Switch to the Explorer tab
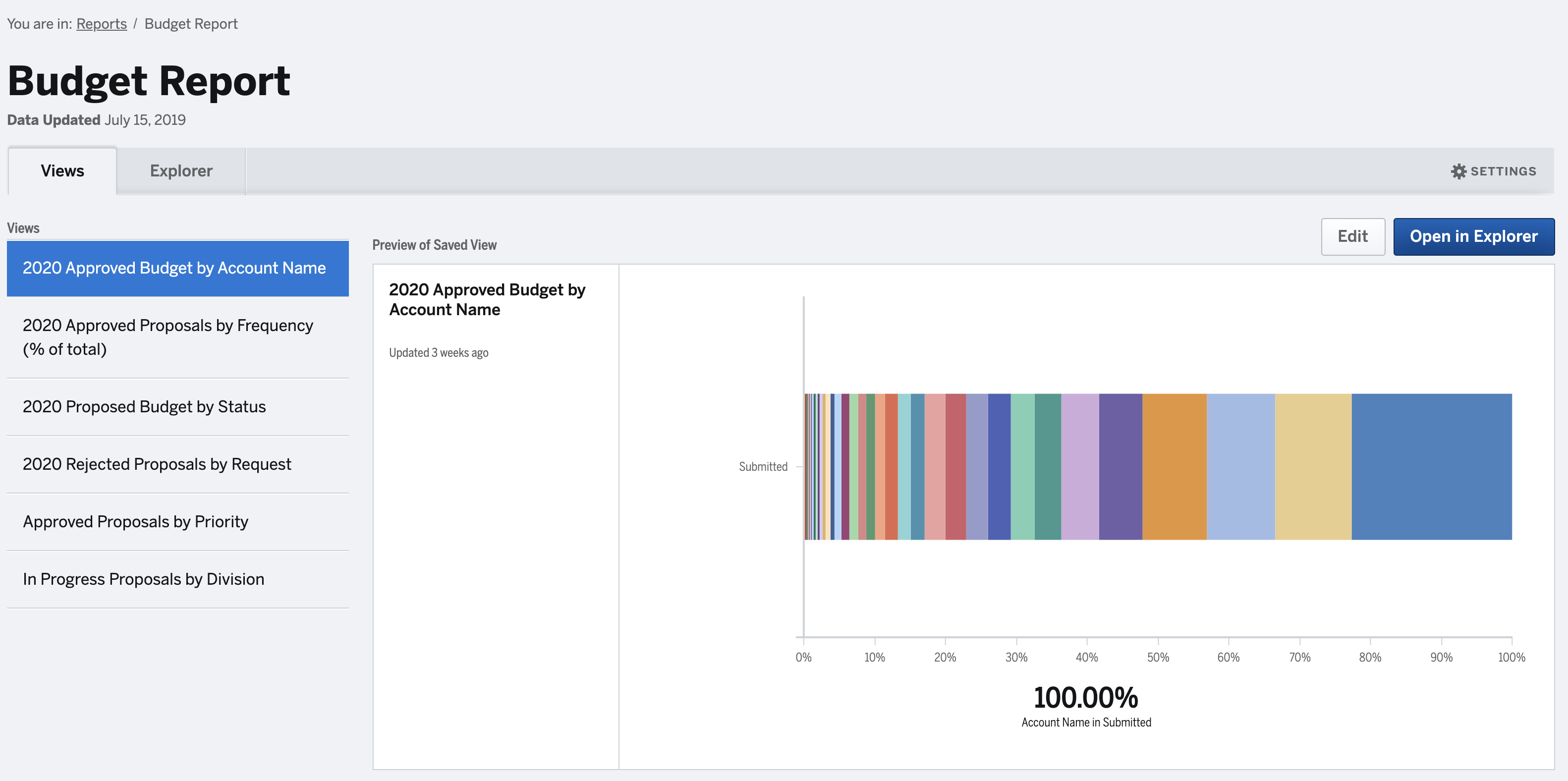 (181, 171)
